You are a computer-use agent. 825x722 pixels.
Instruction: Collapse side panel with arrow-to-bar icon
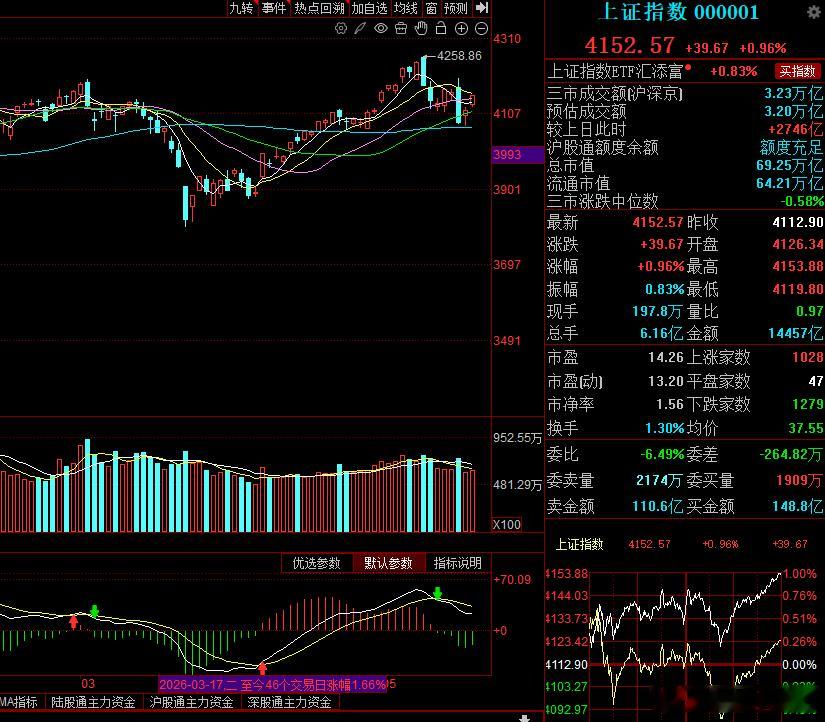pyautogui.click(x=482, y=8)
